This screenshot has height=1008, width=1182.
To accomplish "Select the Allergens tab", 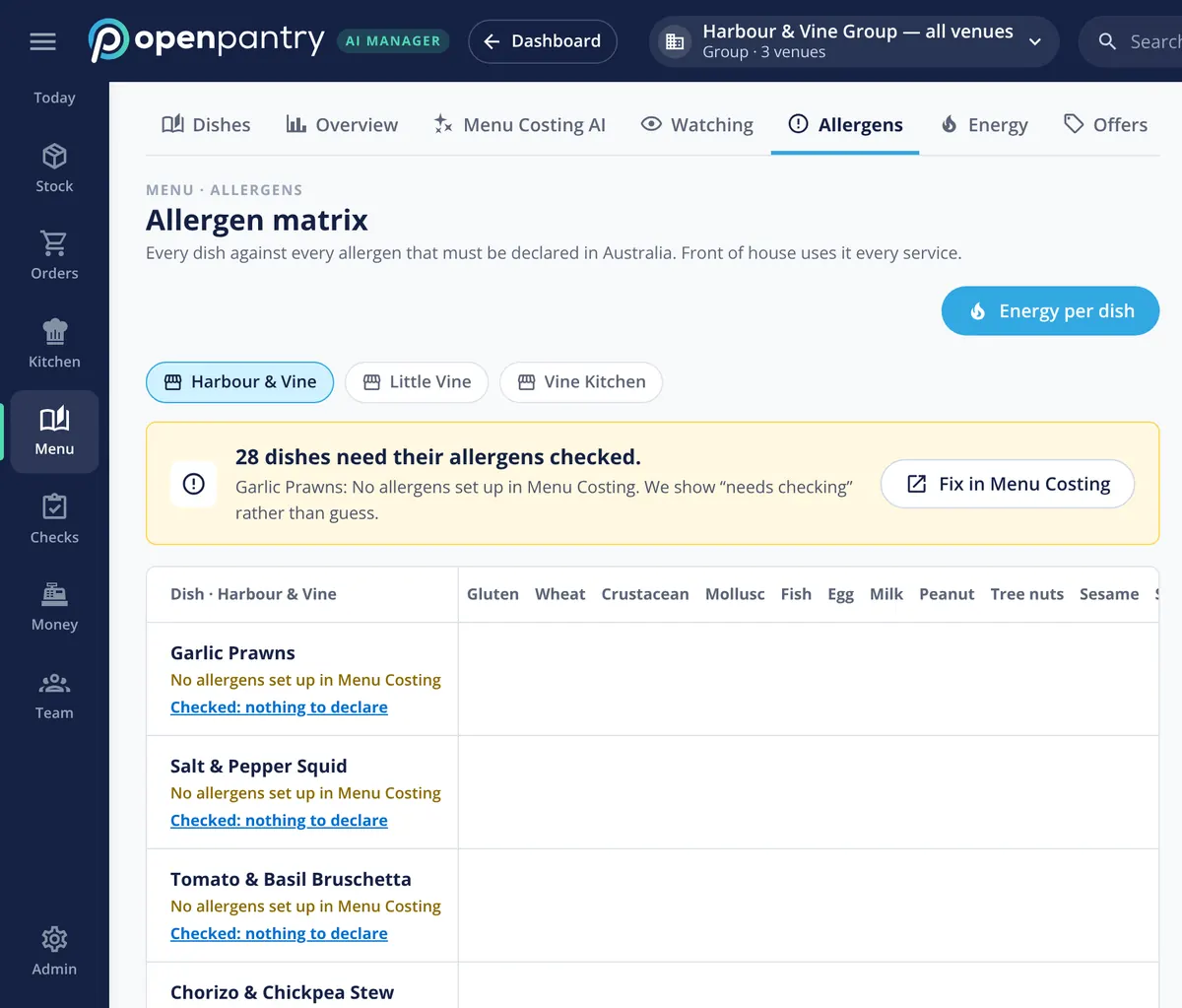I will pyautogui.click(x=845, y=125).
